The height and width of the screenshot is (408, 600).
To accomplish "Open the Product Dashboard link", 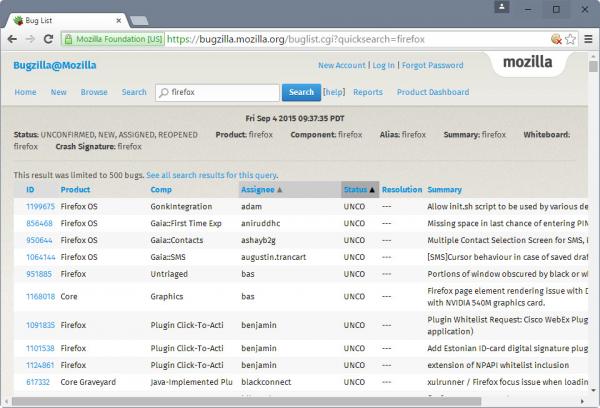I will pos(433,92).
